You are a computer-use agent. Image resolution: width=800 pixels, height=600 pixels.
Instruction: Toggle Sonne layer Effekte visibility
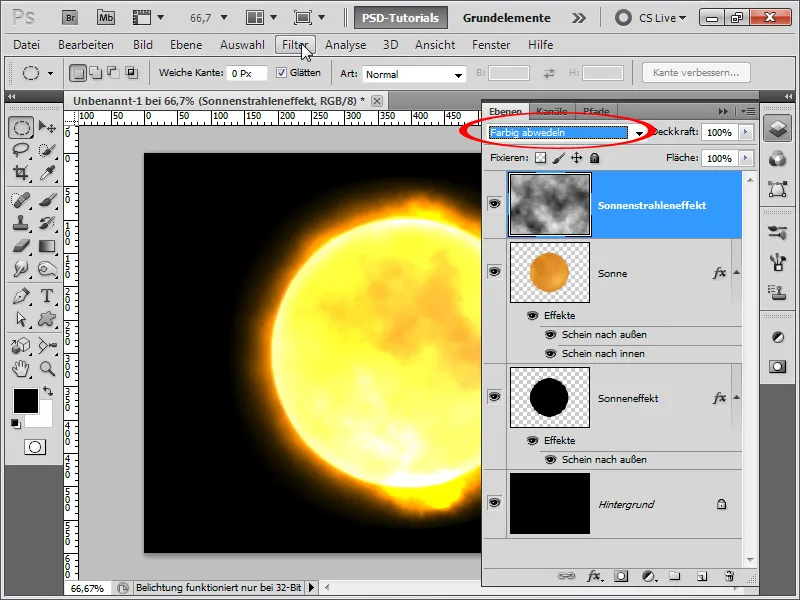coord(532,315)
